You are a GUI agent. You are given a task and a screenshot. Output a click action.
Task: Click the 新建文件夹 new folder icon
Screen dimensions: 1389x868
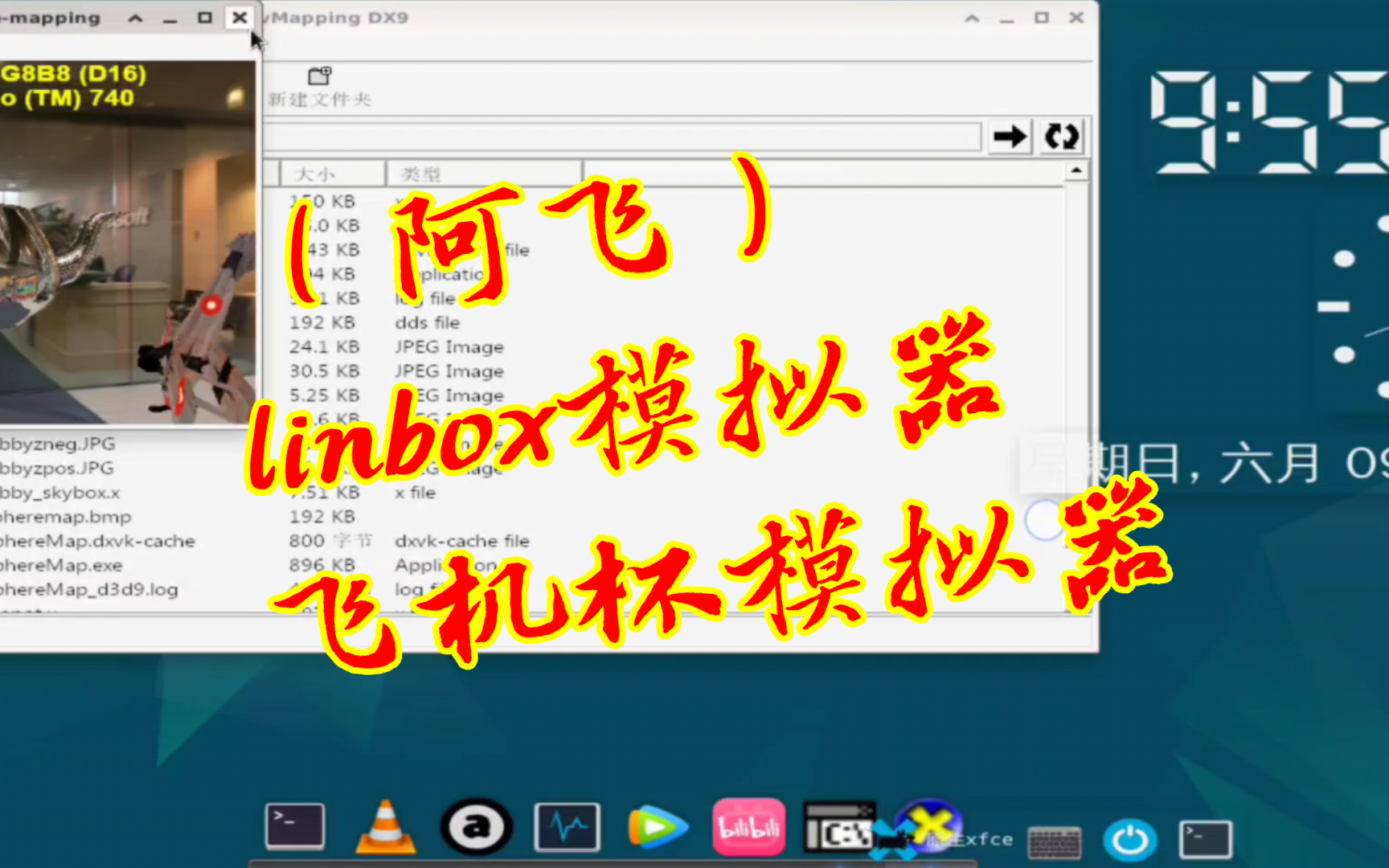click(x=320, y=76)
